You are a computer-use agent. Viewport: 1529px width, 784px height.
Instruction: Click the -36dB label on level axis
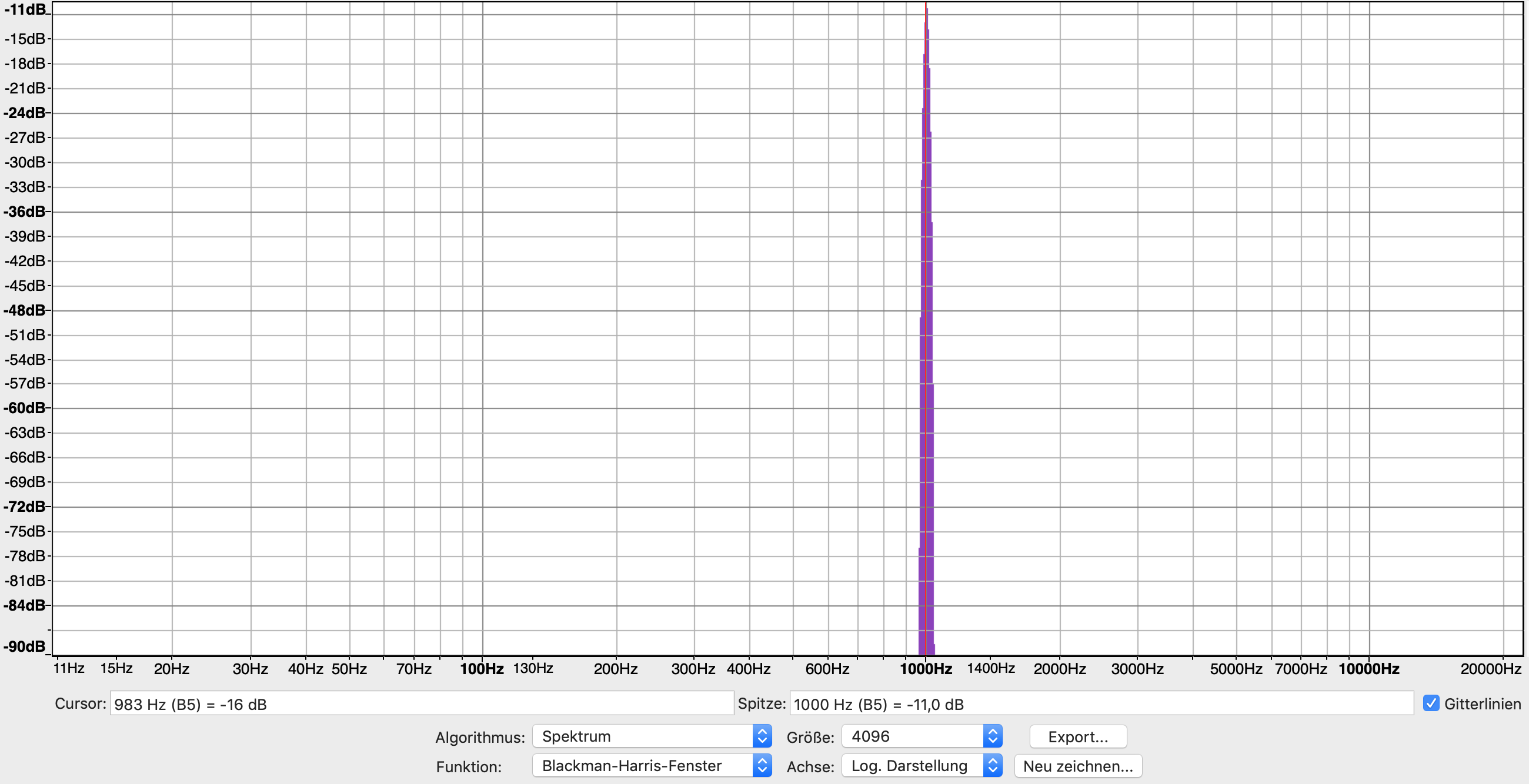24,212
